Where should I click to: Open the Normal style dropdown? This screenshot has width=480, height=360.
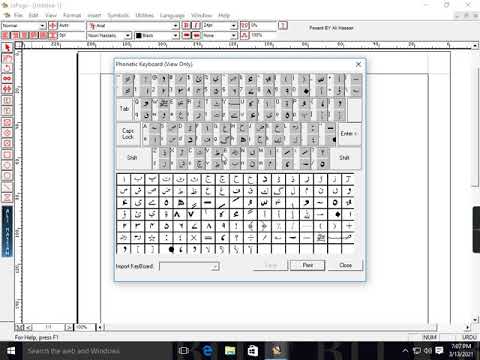(x=43, y=26)
